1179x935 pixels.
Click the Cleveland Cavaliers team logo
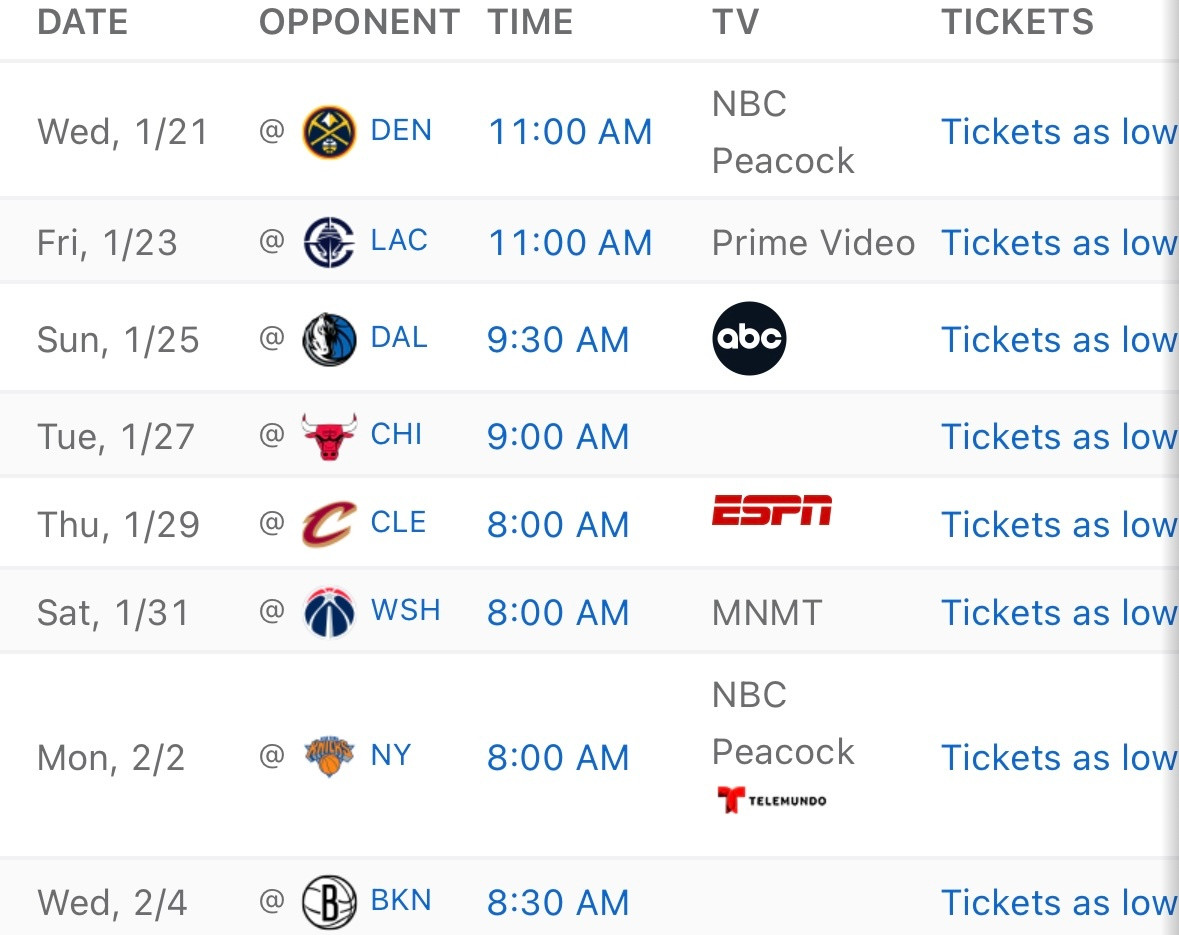[329, 525]
